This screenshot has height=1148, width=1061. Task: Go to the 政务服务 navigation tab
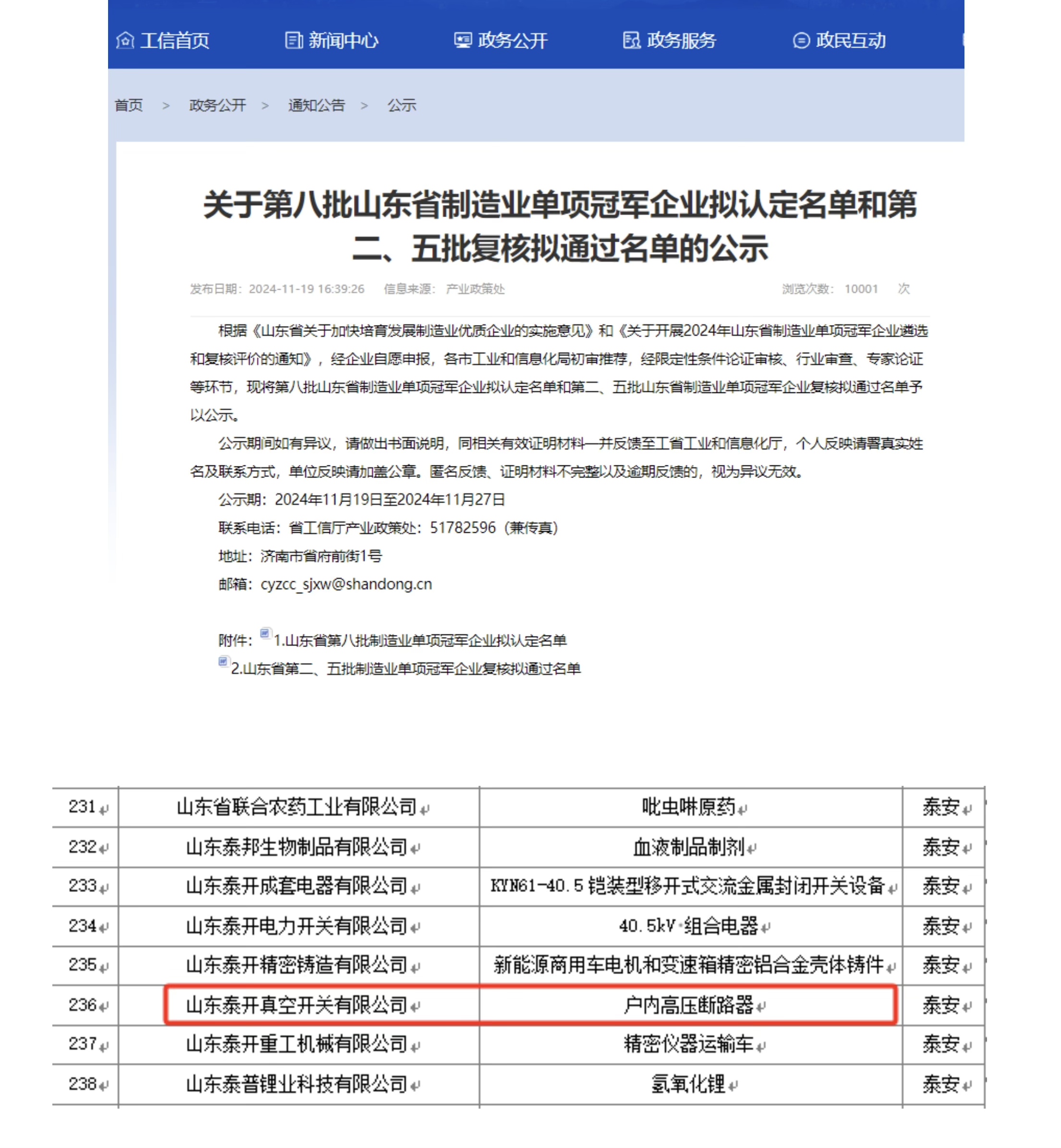click(682, 40)
